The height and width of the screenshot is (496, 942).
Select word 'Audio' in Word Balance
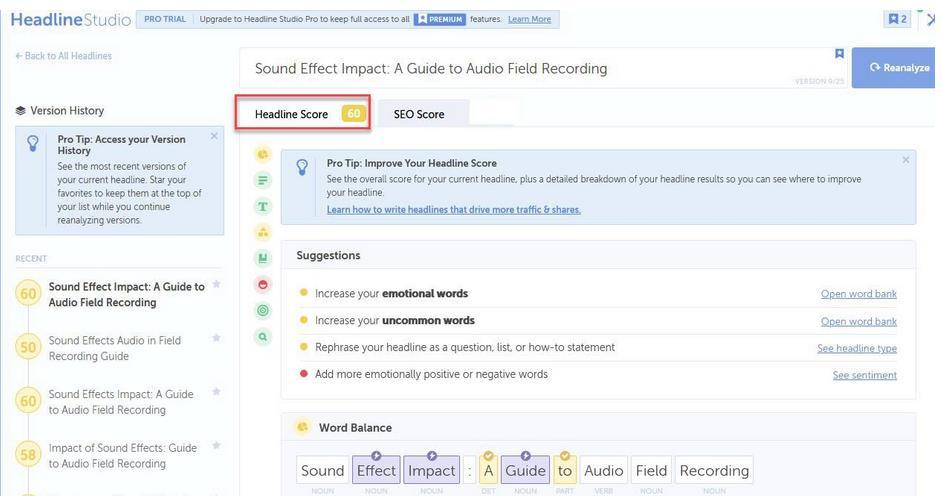[604, 471]
